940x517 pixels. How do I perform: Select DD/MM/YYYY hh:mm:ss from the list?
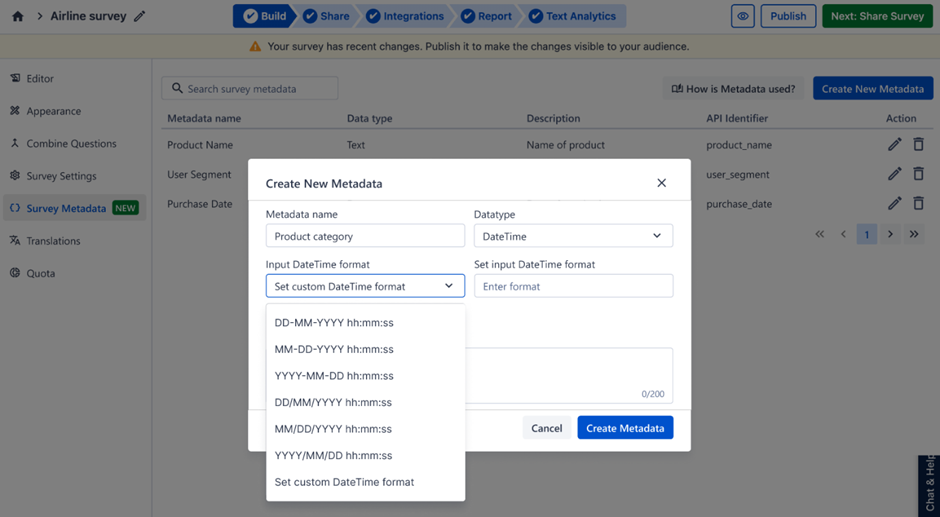[x=333, y=402]
